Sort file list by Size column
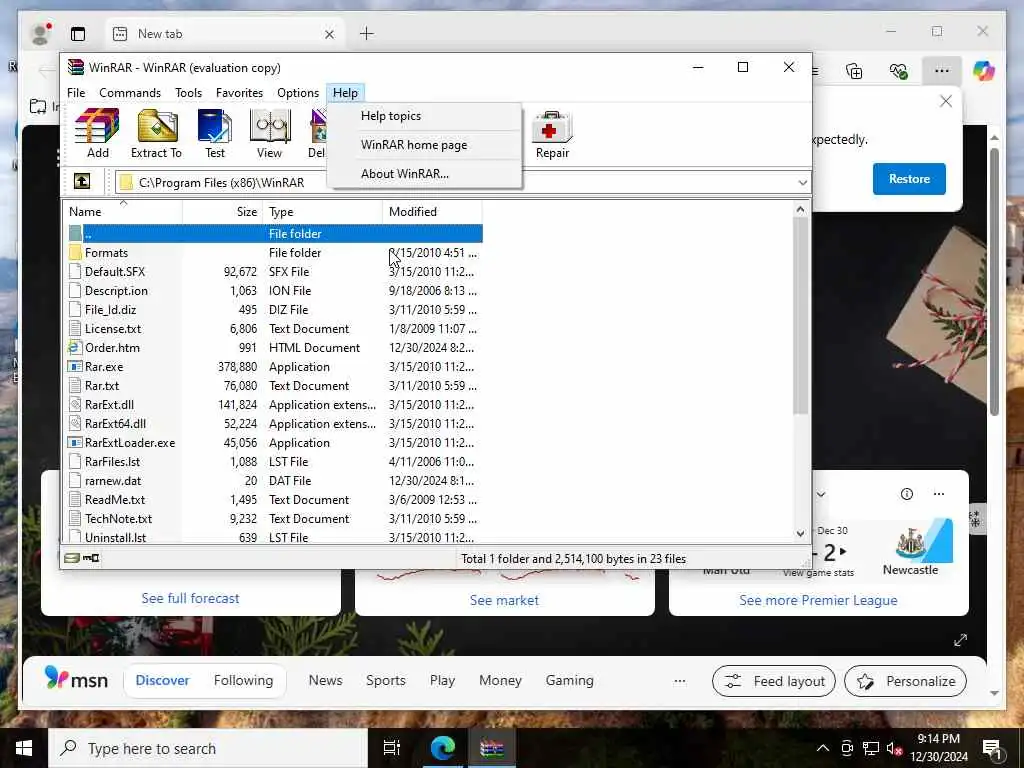This screenshot has width=1024, height=768. pyautogui.click(x=223, y=212)
